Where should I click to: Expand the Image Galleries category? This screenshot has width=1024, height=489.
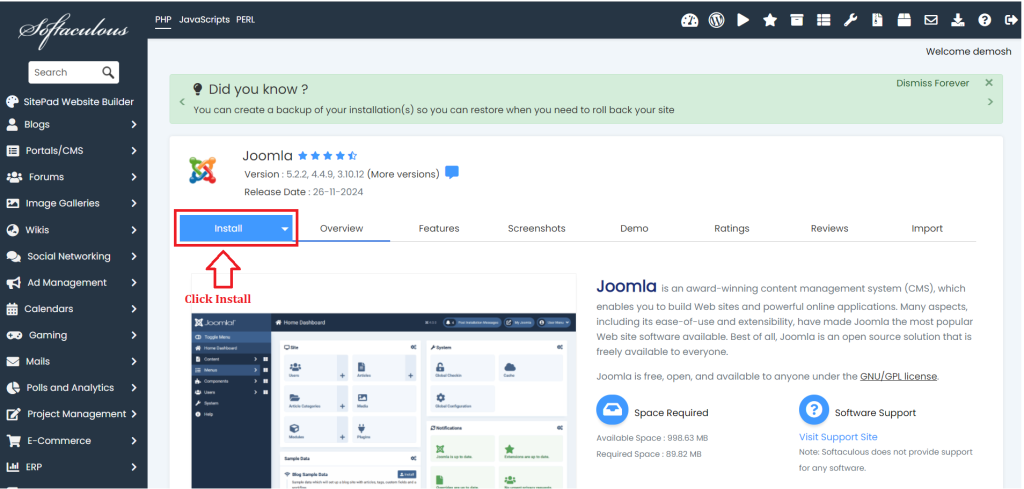73,204
